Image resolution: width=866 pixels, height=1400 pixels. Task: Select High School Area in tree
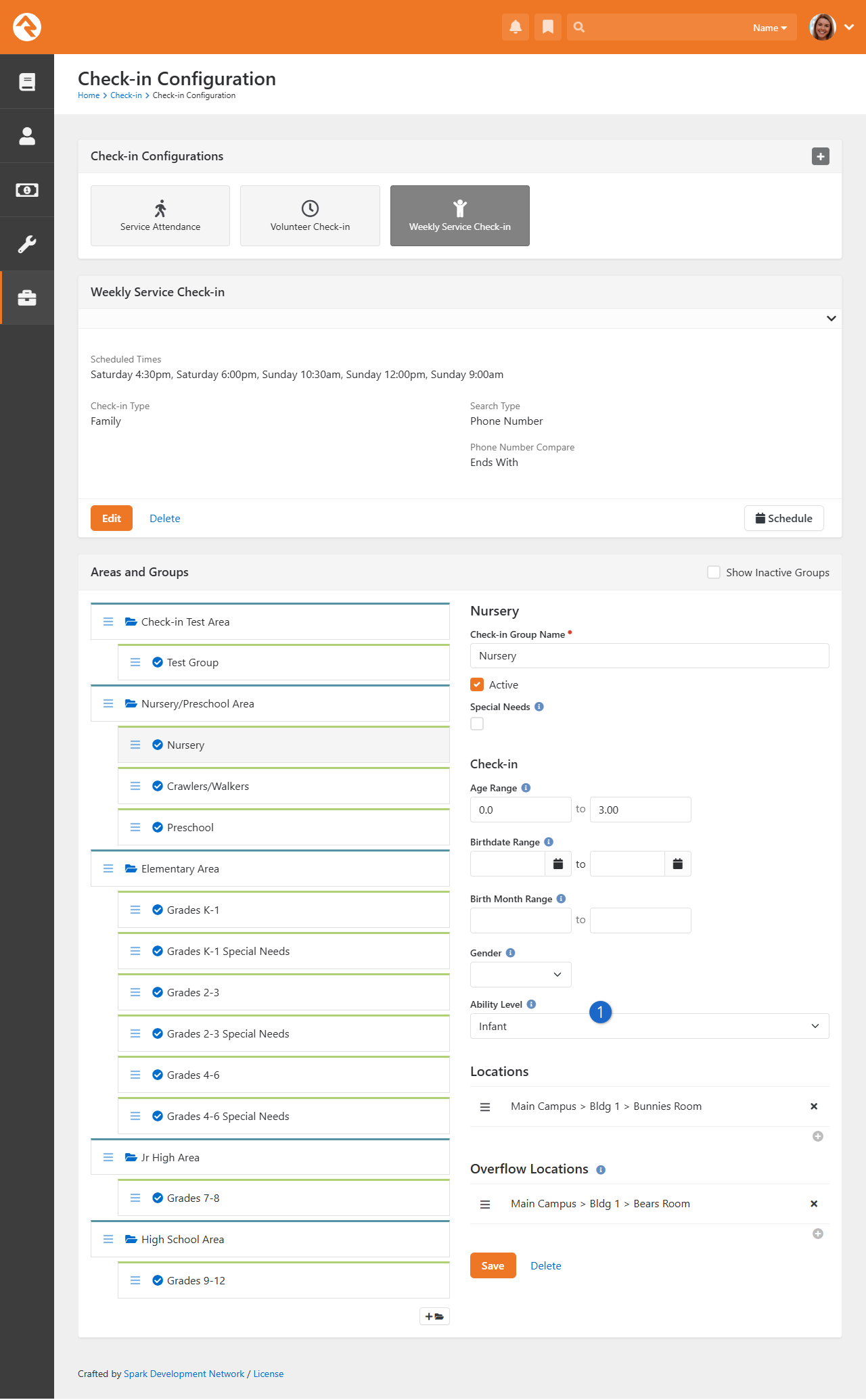pyautogui.click(x=270, y=1239)
